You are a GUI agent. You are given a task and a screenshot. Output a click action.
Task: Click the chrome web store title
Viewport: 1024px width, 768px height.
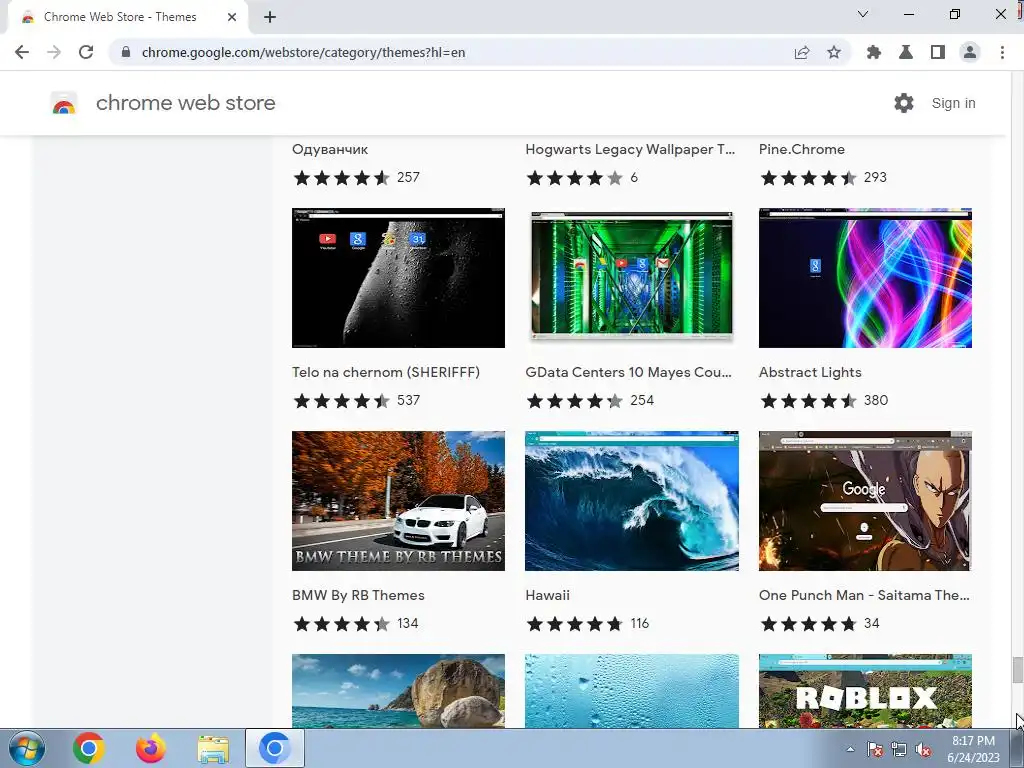[185, 103]
